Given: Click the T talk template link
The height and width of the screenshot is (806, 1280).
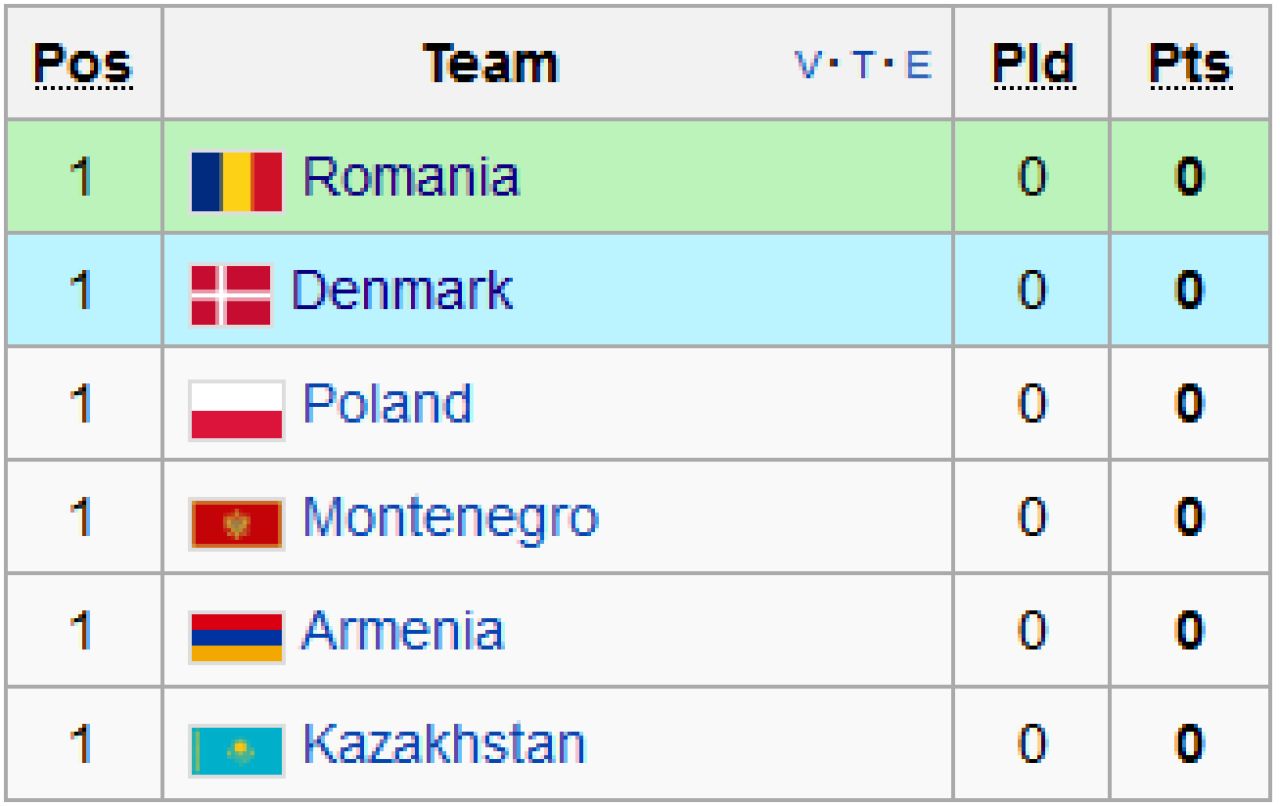Looking at the screenshot, I should tap(863, 66).
